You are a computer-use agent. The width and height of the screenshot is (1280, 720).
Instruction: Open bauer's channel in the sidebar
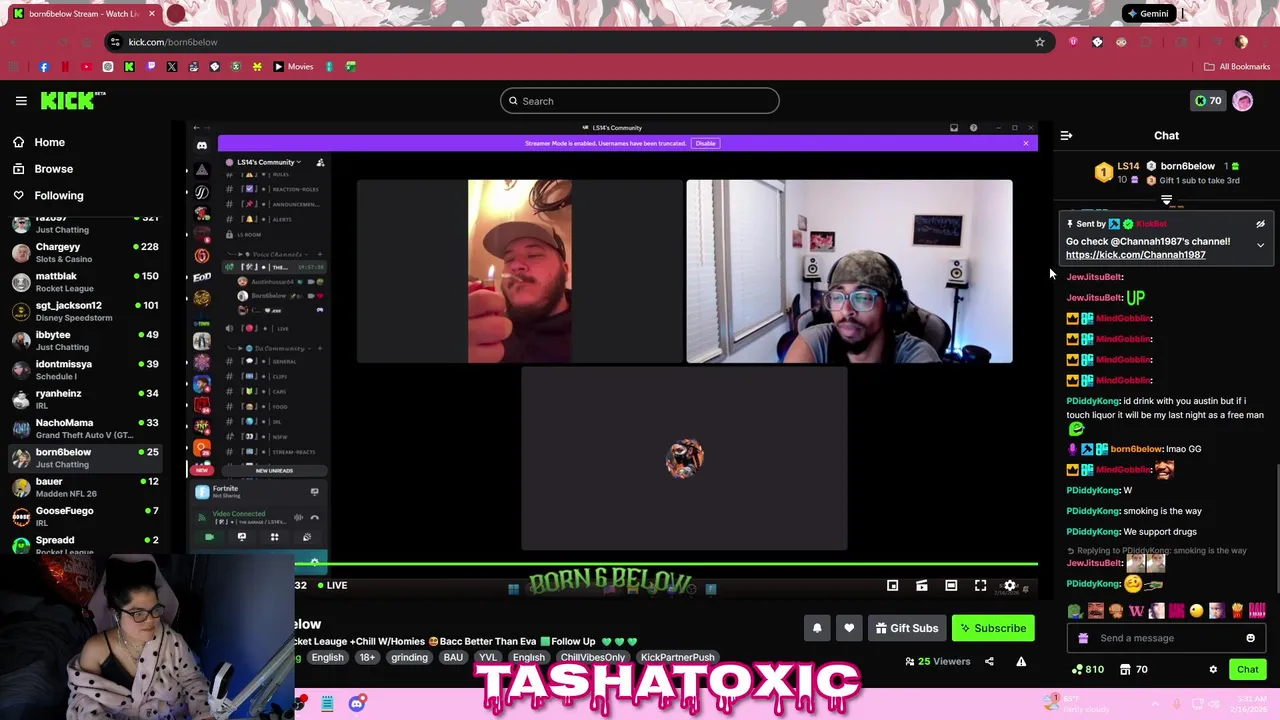[85, 487]
